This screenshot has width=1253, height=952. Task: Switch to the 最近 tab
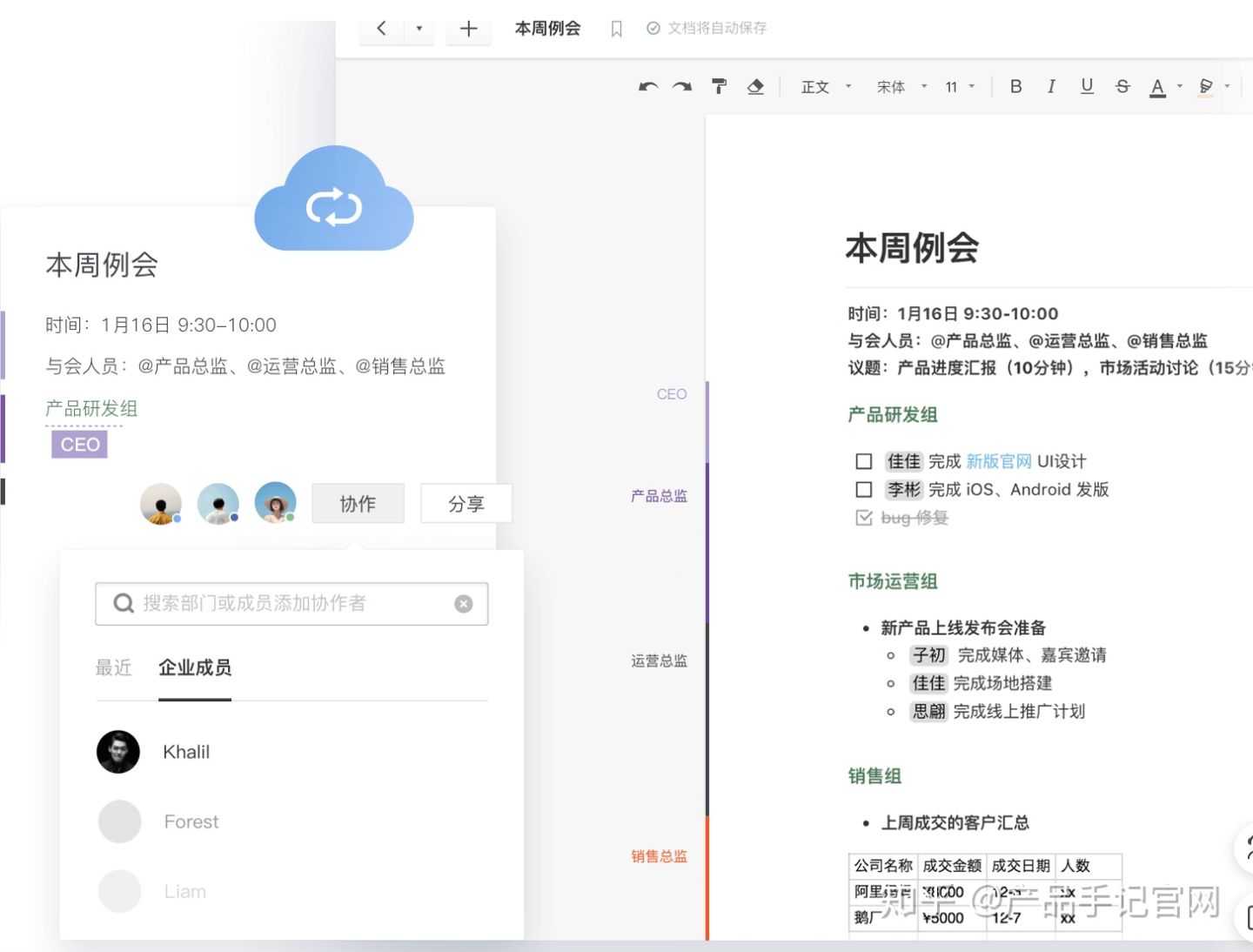coord(114,667)
